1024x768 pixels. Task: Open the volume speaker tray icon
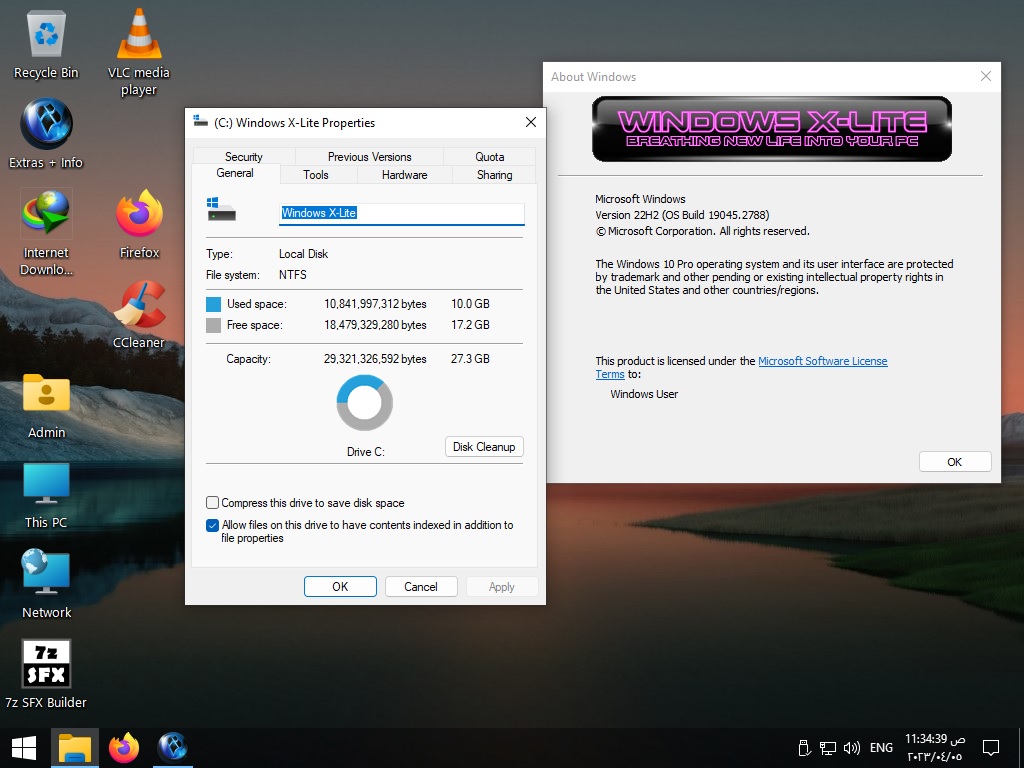click(852, 748)
